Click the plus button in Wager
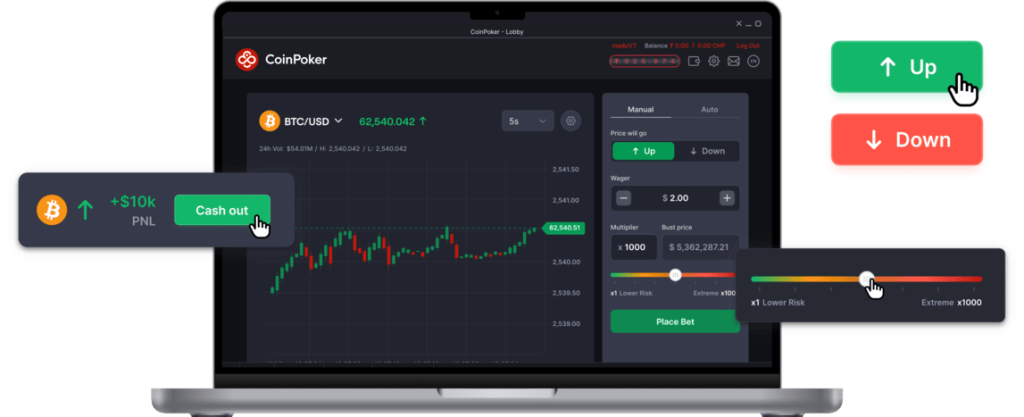This screenshot has width=1024, height=417. (726, 198)
